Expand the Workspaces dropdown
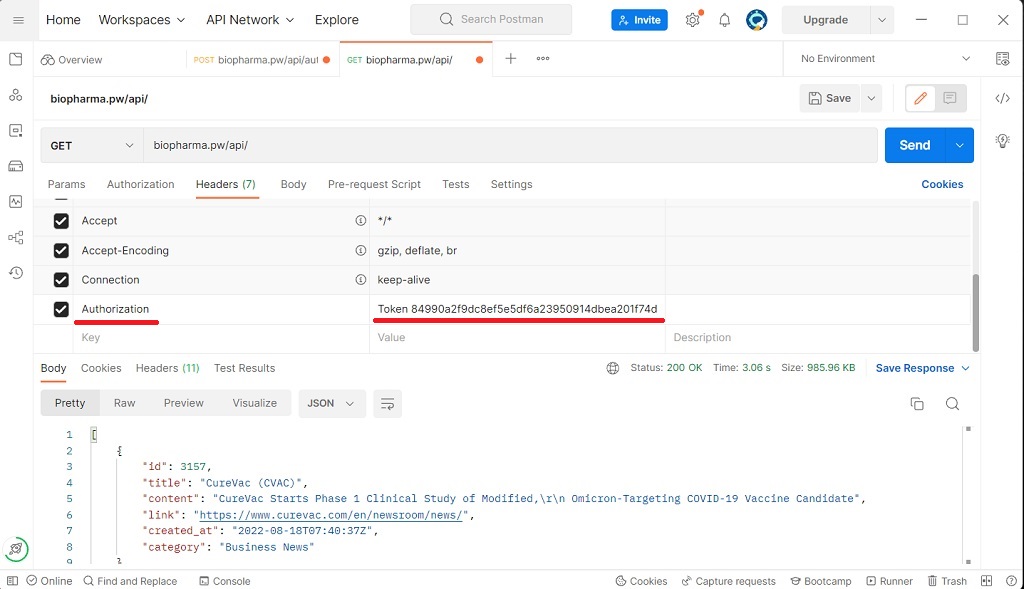 142,20
